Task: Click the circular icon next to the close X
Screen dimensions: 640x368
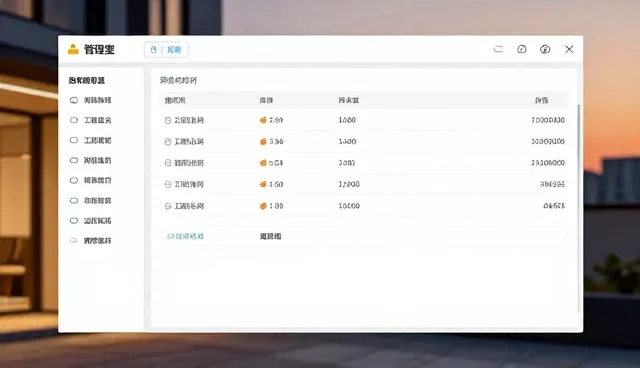Action: point(545,49)
